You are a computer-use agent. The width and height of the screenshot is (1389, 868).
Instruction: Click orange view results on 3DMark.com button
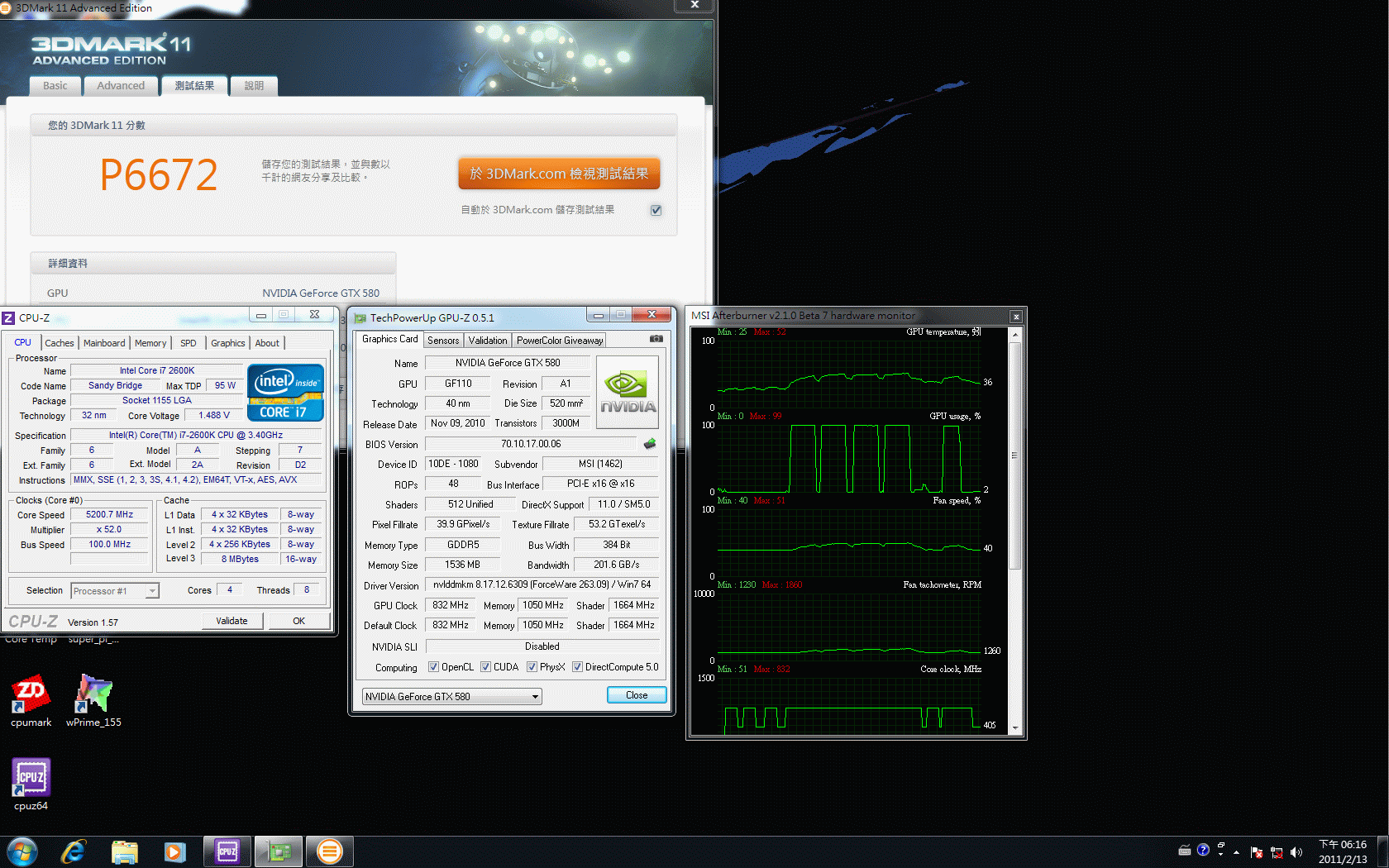(559, 174)
